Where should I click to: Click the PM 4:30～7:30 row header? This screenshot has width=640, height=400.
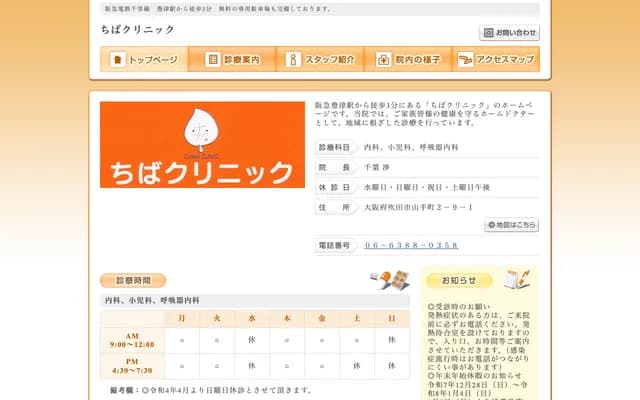point(132,366)
